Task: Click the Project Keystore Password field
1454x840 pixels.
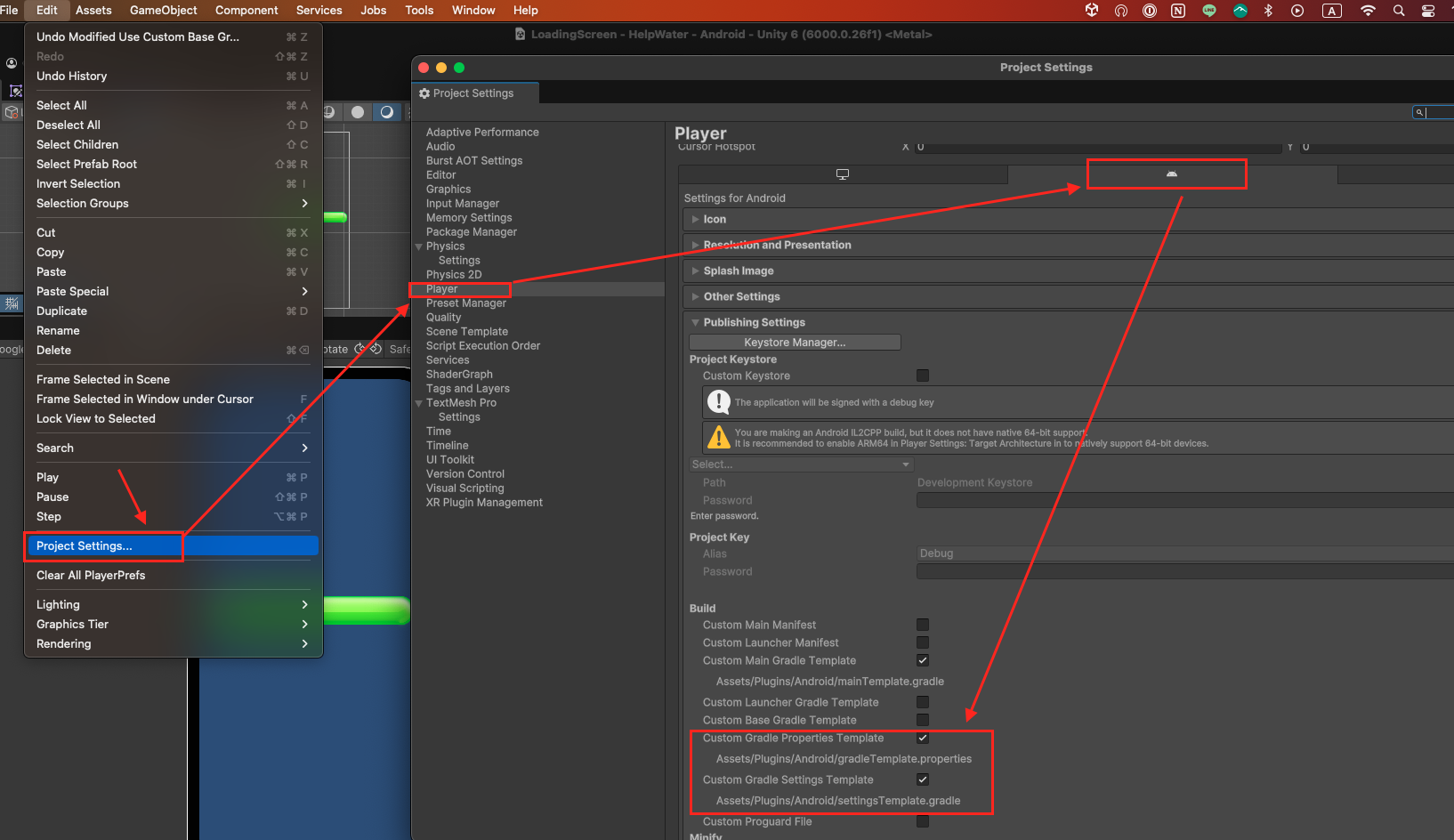Action: coord(1185,500)
